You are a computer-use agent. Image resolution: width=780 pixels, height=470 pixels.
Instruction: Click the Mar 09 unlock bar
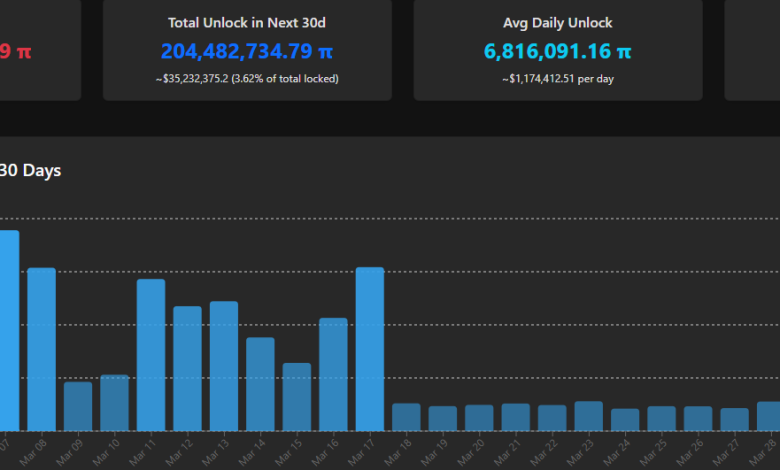tap(78, 406)
